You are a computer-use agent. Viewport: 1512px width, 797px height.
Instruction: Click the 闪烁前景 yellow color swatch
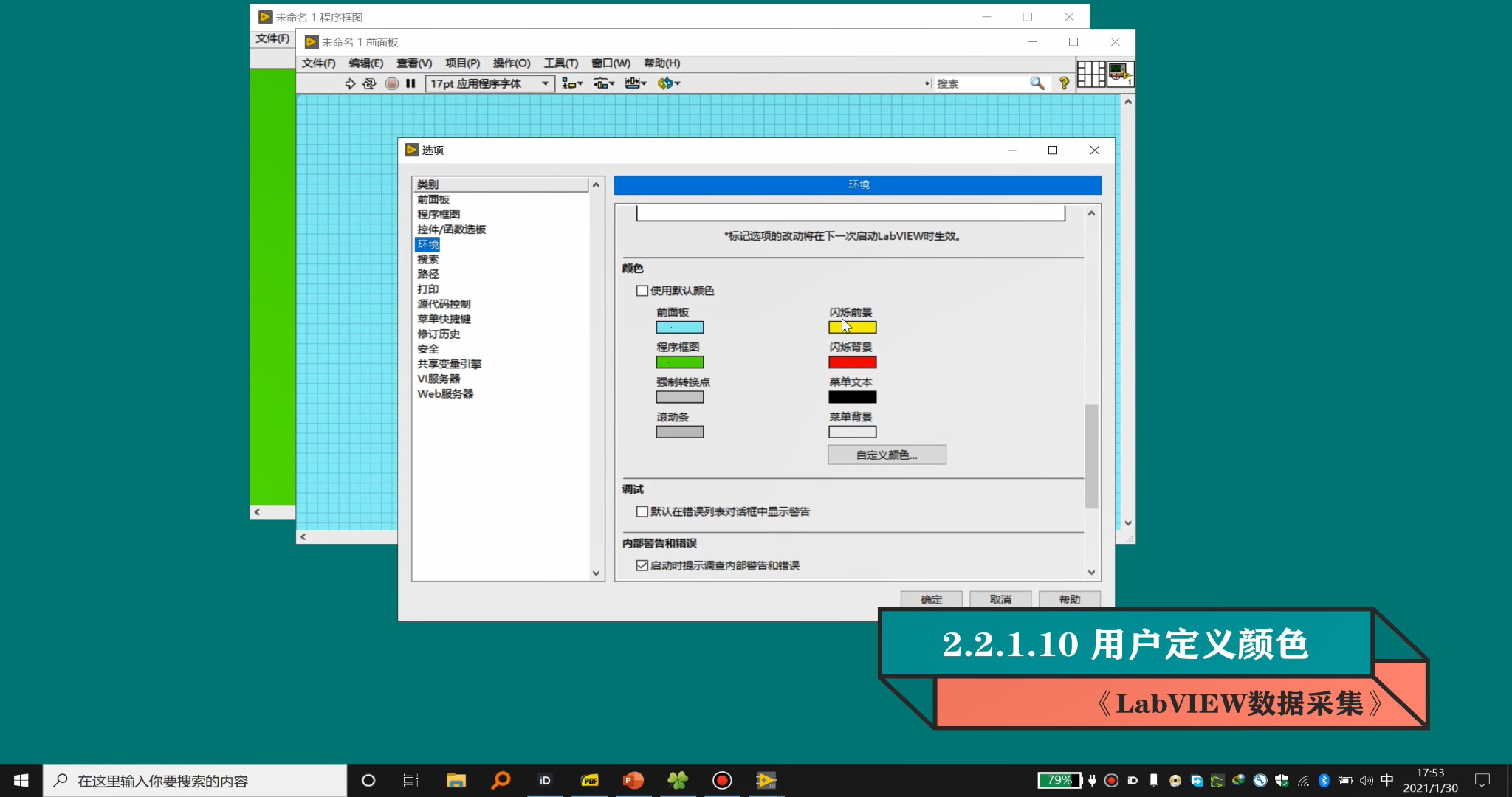(853, 328)
